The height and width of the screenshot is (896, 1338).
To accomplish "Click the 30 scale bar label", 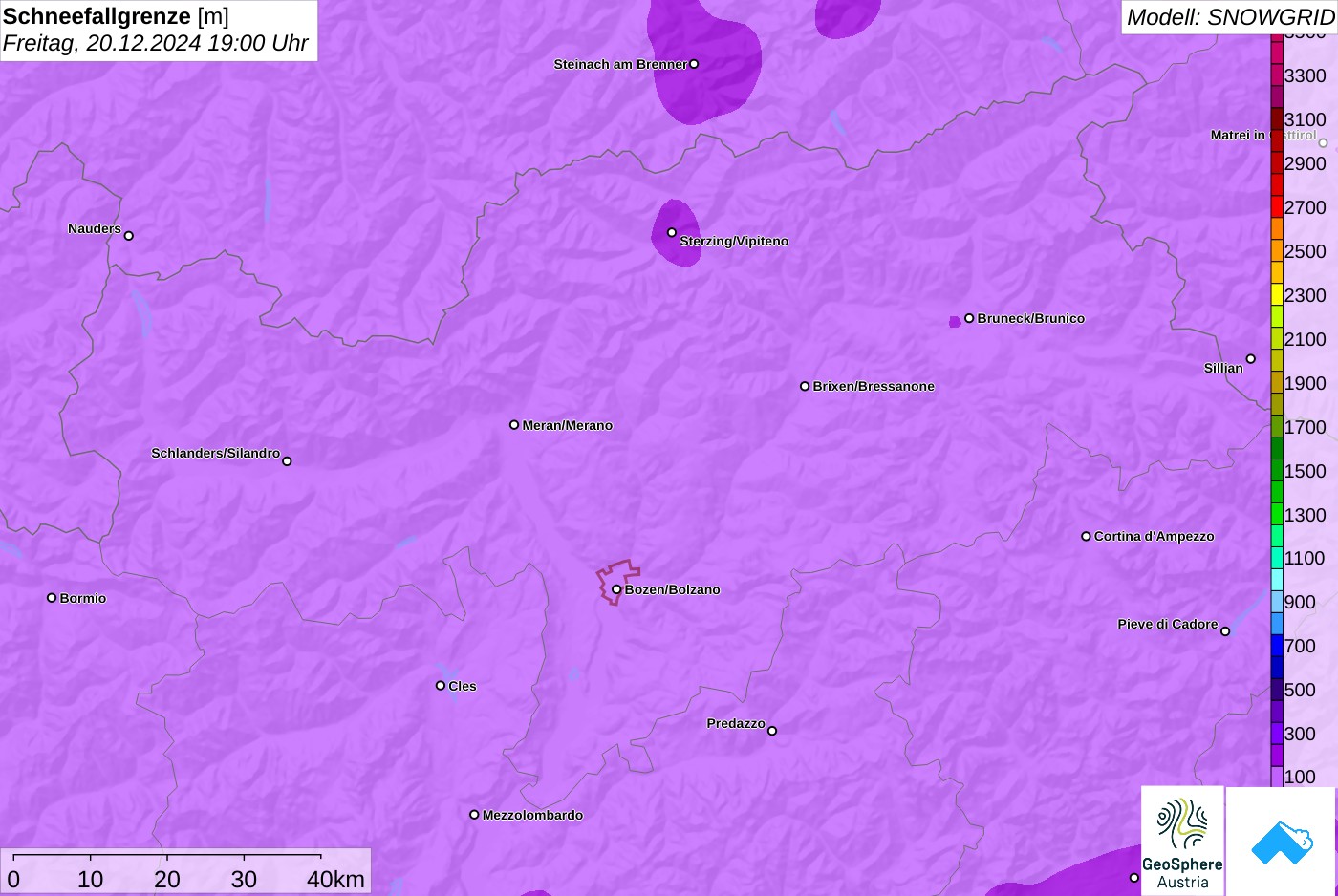I will [245, 879].
